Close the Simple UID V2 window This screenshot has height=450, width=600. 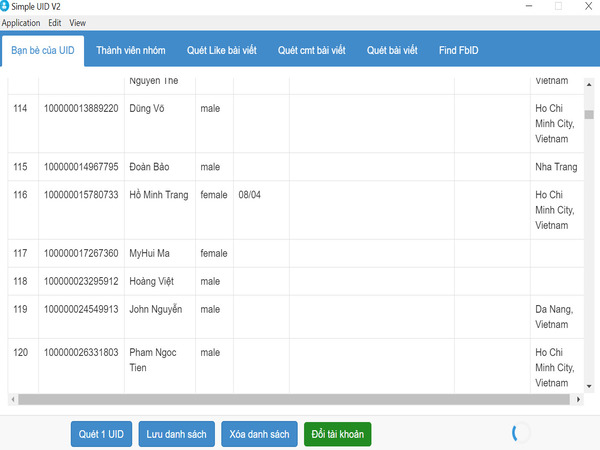[x=589, y=6]
